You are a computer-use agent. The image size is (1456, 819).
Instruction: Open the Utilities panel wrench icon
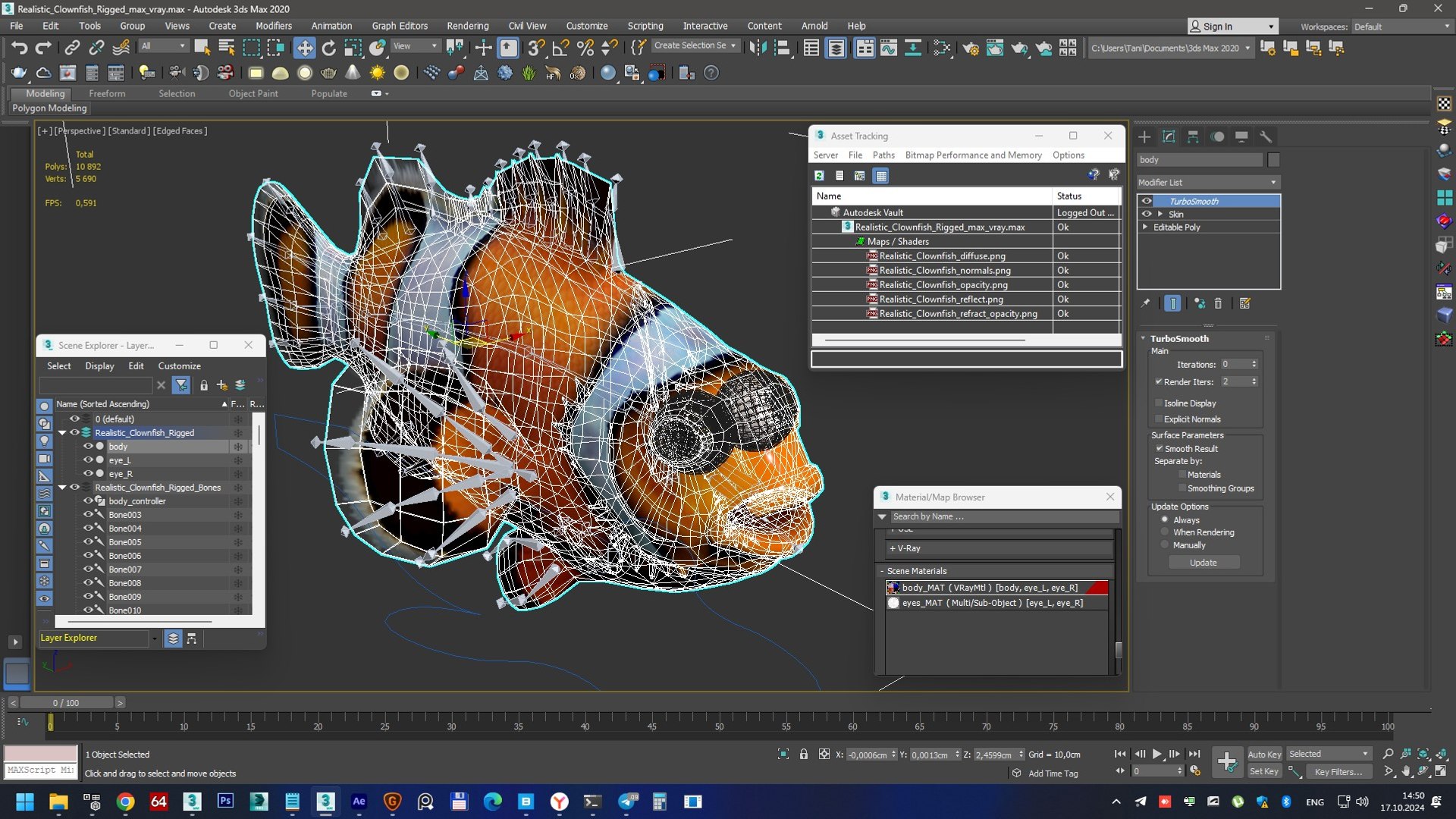[x=1266, y=136]
